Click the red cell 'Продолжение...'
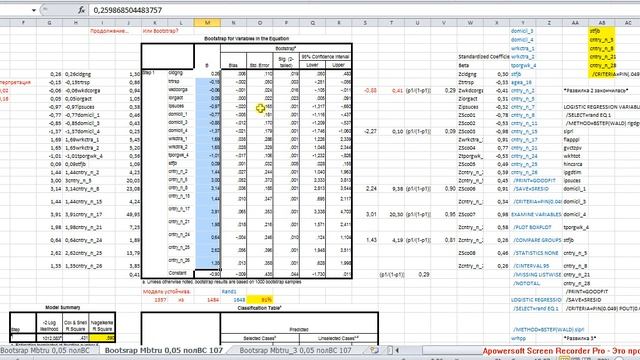The width and height of the screenshot is (640, 360). coord(109,31)
